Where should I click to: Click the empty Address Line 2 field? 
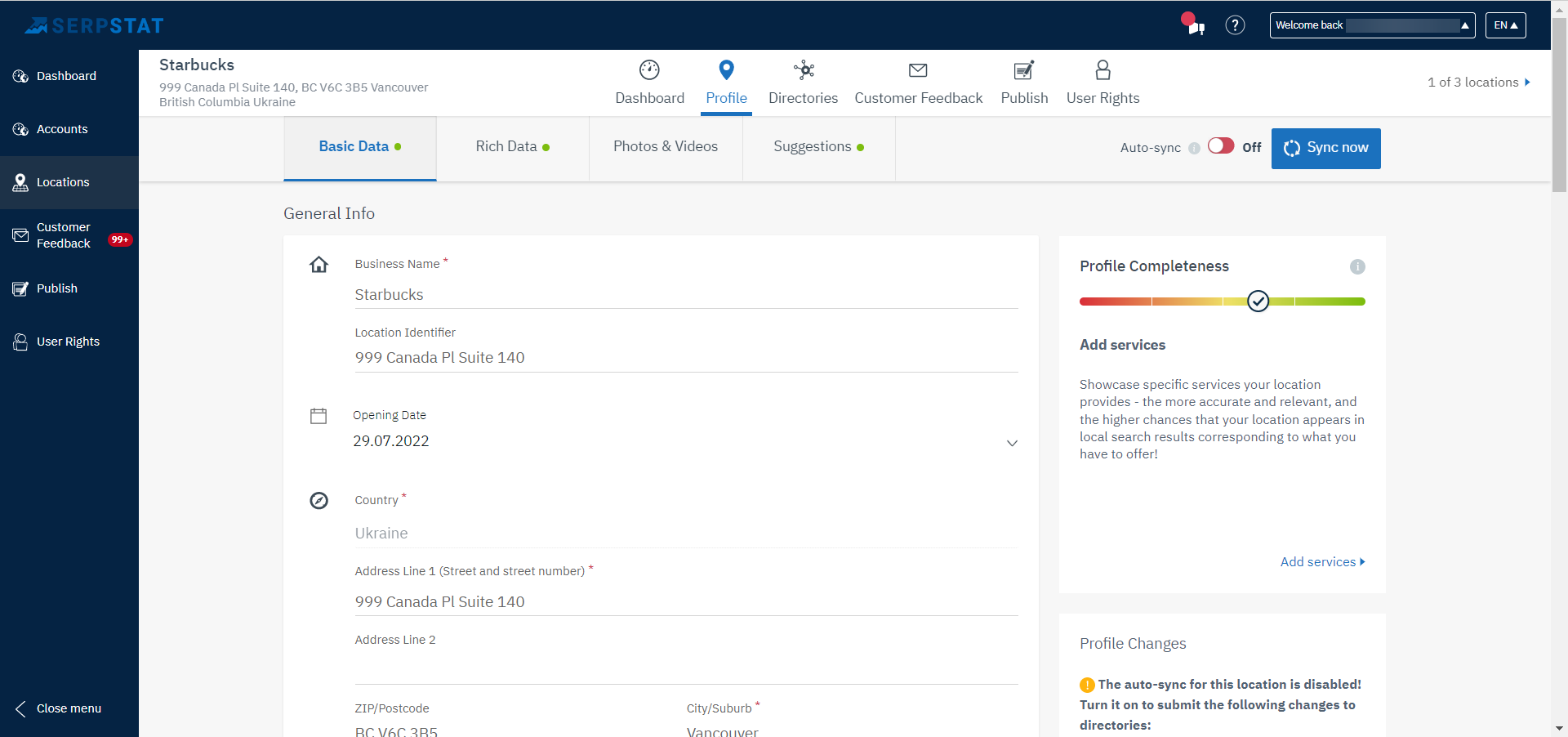coord(686,670)
